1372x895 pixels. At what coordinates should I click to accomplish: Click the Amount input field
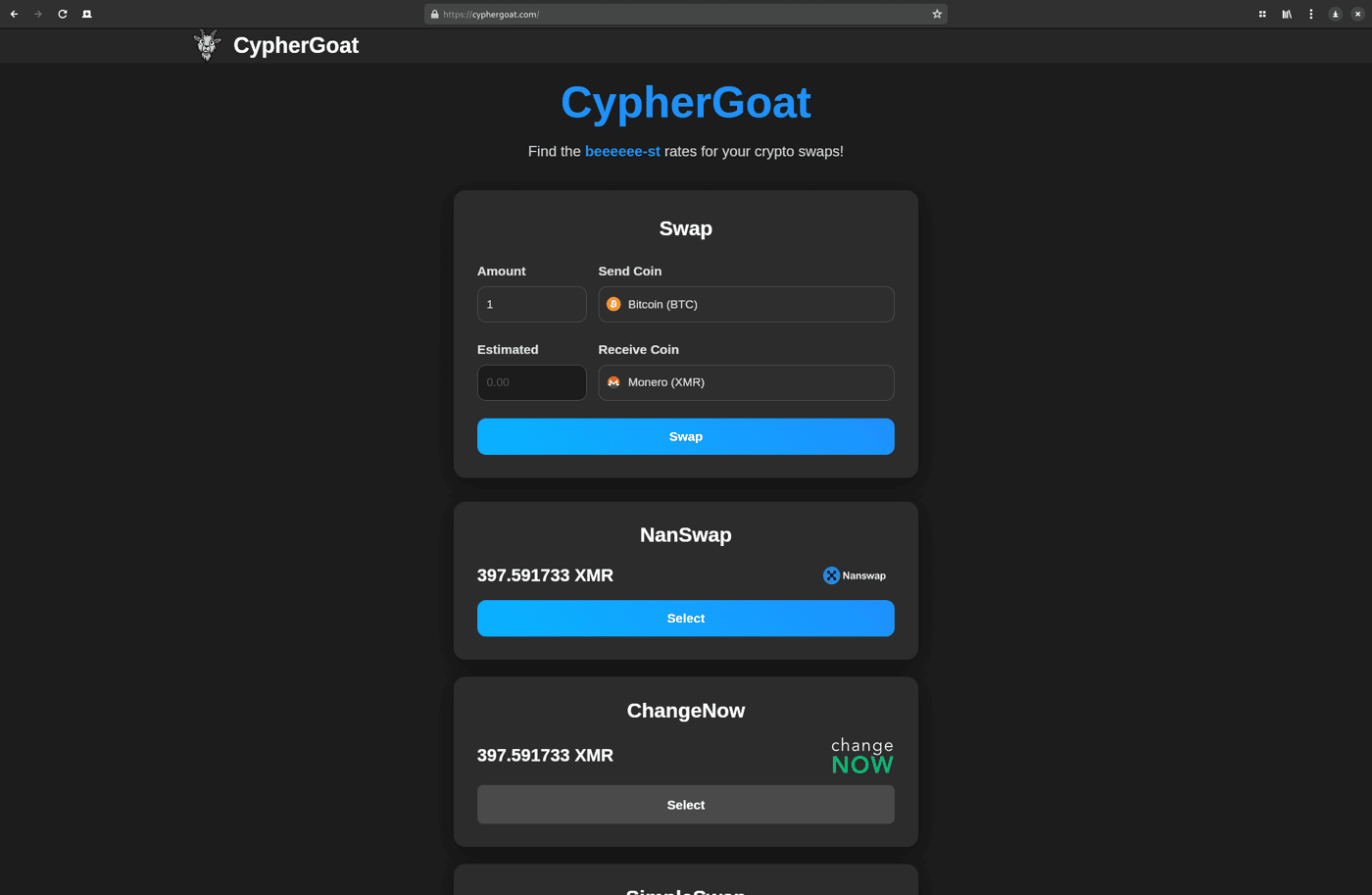pos(531,304)
